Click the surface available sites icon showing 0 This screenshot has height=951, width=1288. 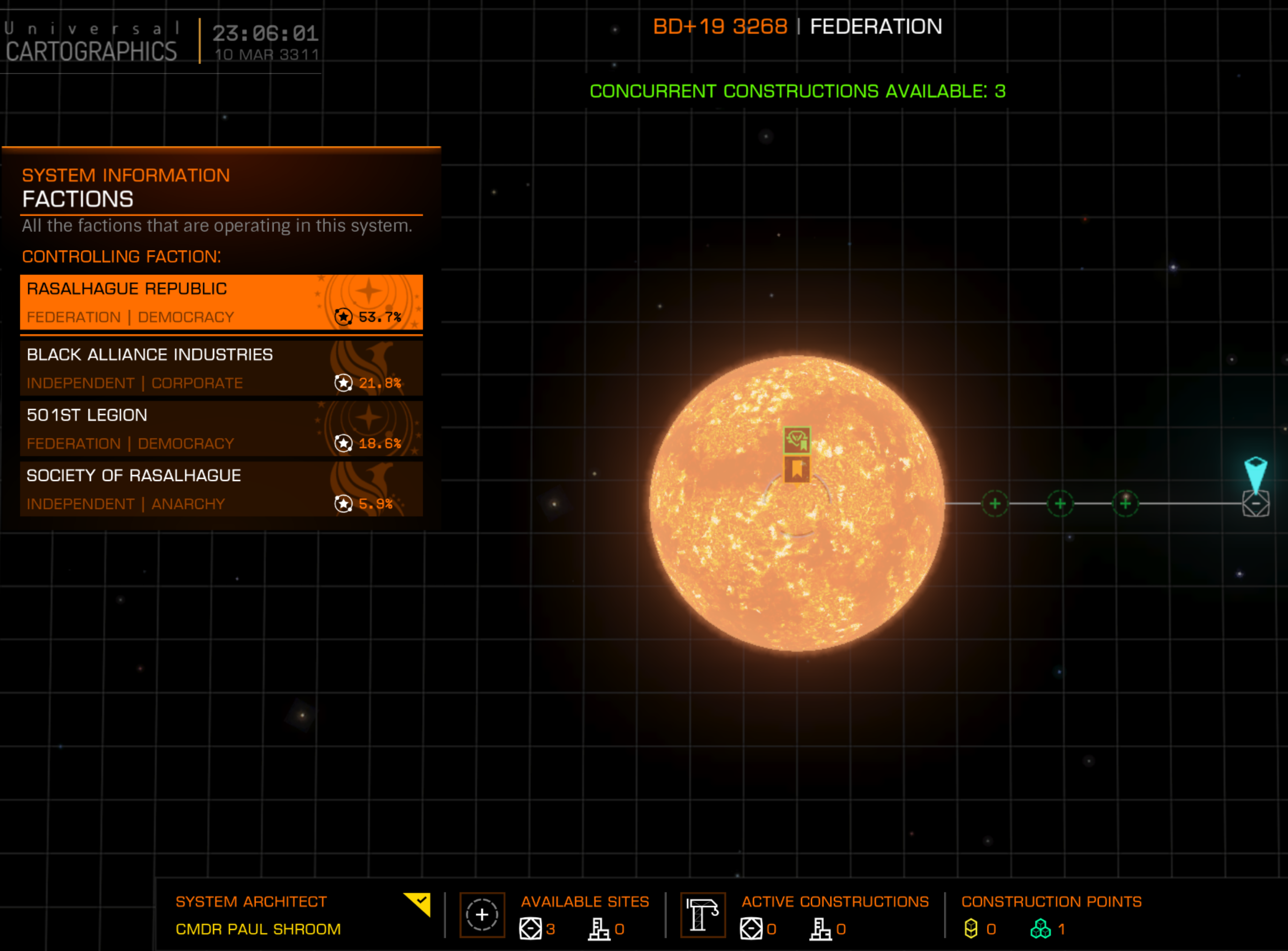pyautogui.click(x=599, y=929)
